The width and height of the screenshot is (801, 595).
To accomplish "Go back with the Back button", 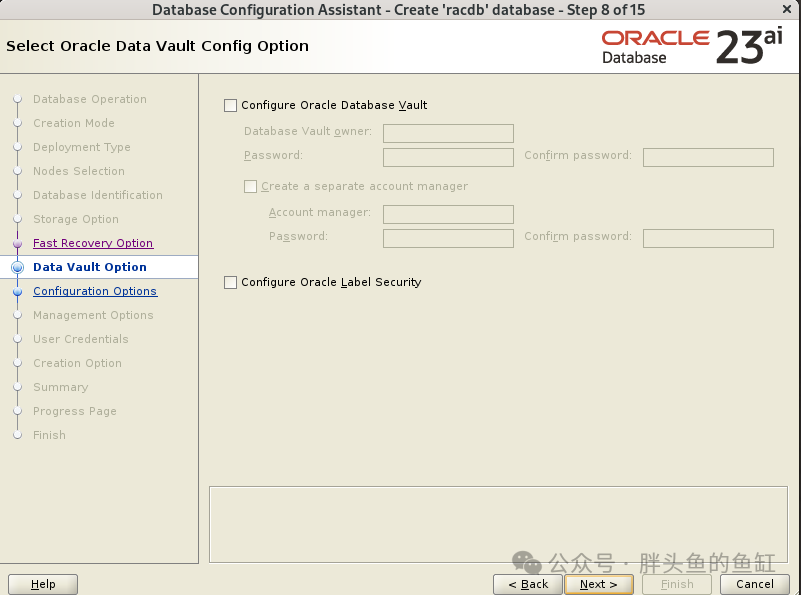I will pyautogui.click(x=528, y=584).
